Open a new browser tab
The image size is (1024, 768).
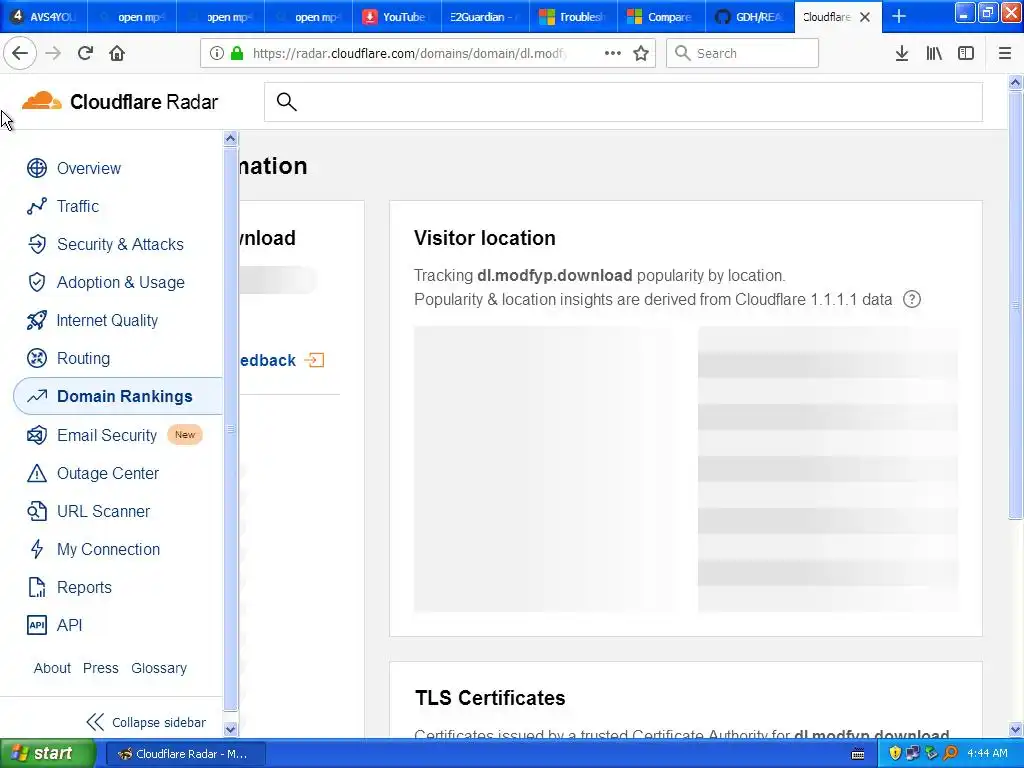(x=899, y=16)
